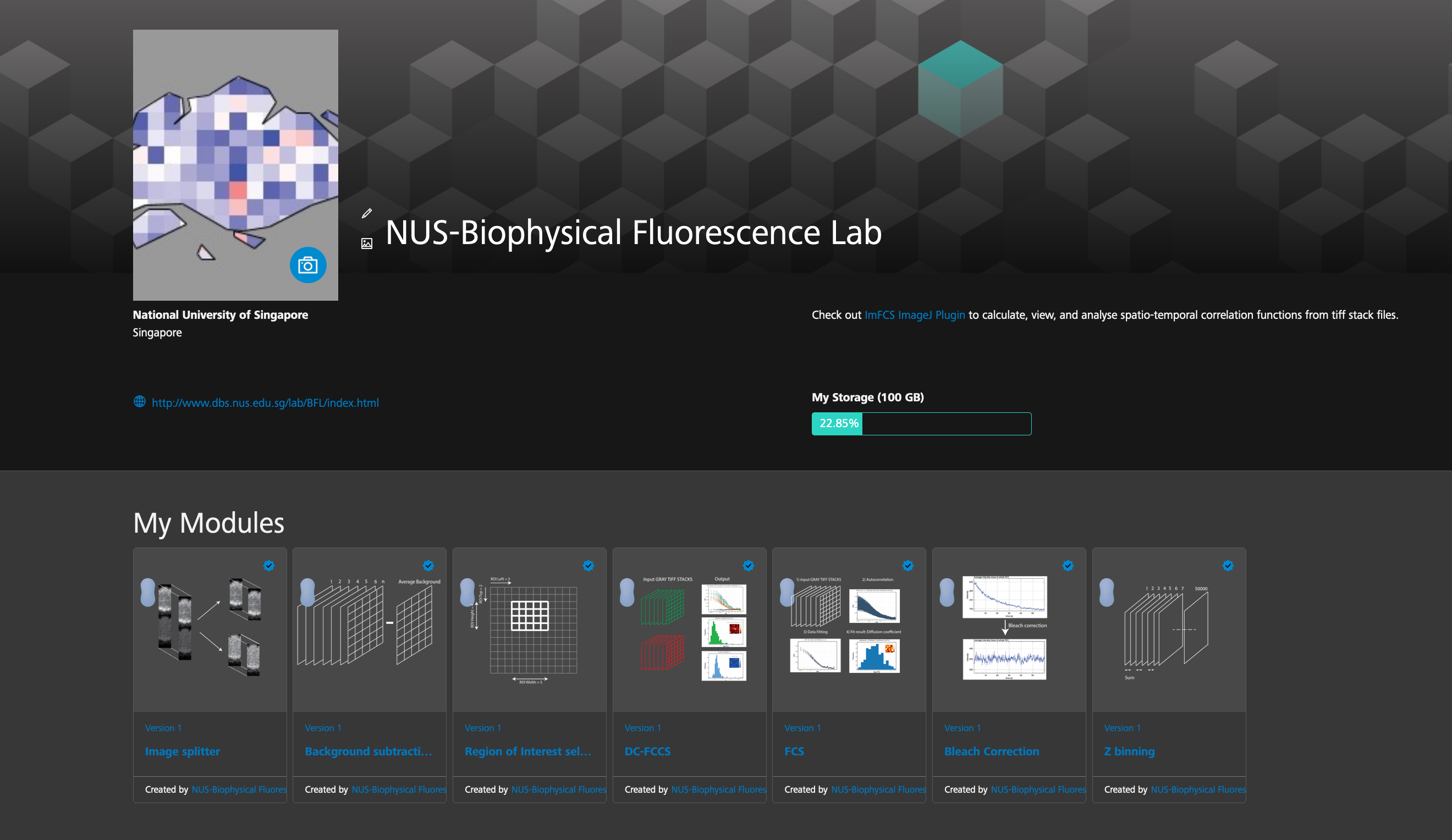Click creator name link under DC-FCCS card
1452x840 pixels.
pyautogui.click(x=718, y=789)
